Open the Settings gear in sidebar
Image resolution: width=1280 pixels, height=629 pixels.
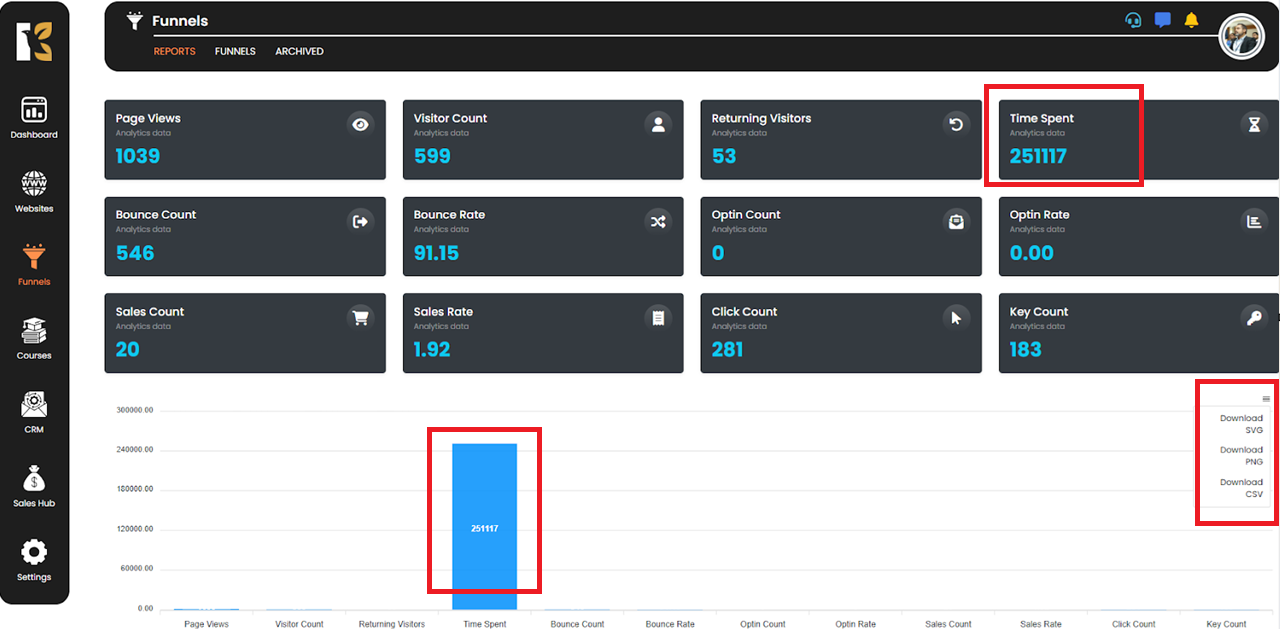(34, 558)
